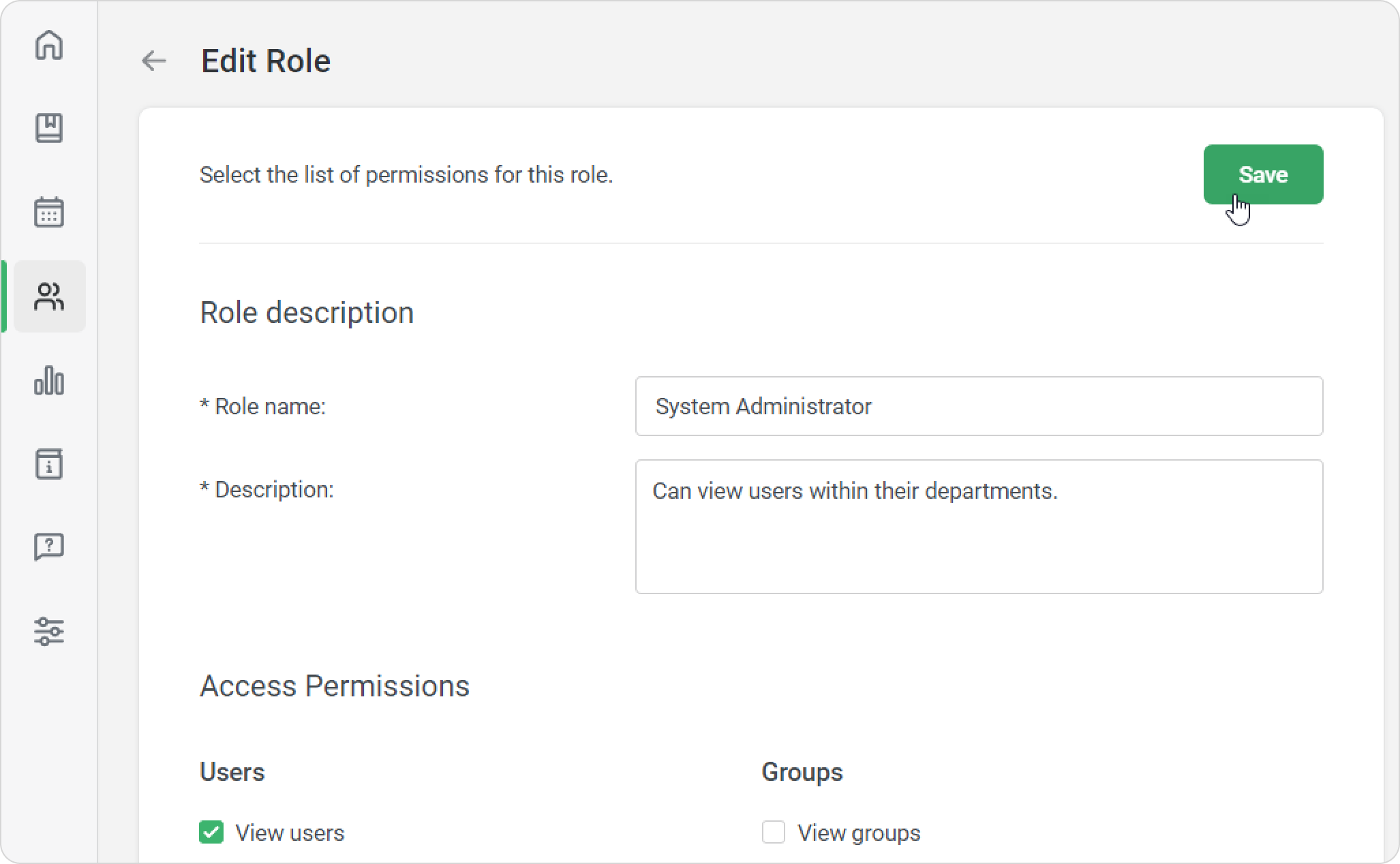Go back using the arrow beside Edit Role

pyautogui.click(x=154, y=61)
